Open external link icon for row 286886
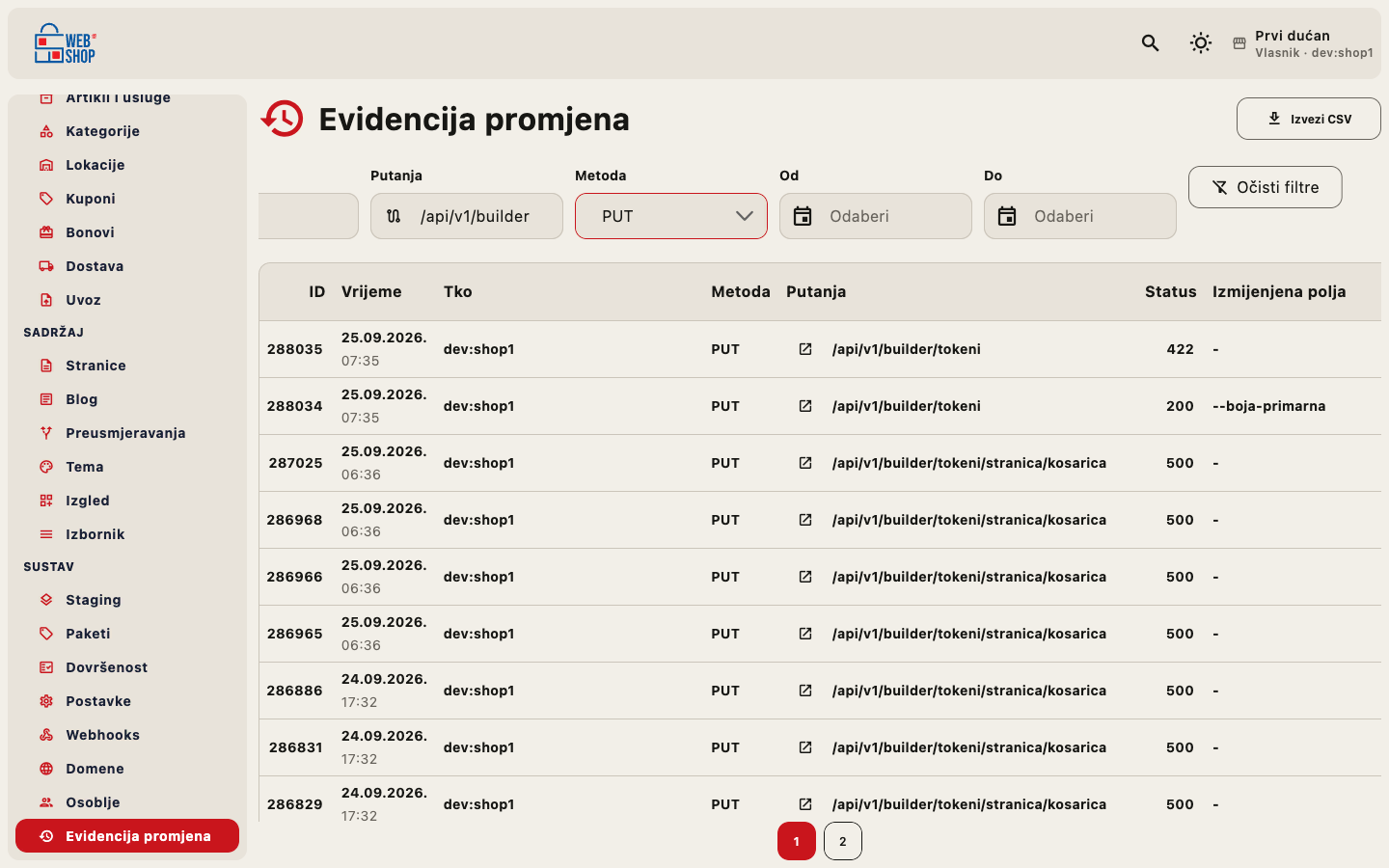Viewport: 1389px width, 868px height. coord(805,691)
